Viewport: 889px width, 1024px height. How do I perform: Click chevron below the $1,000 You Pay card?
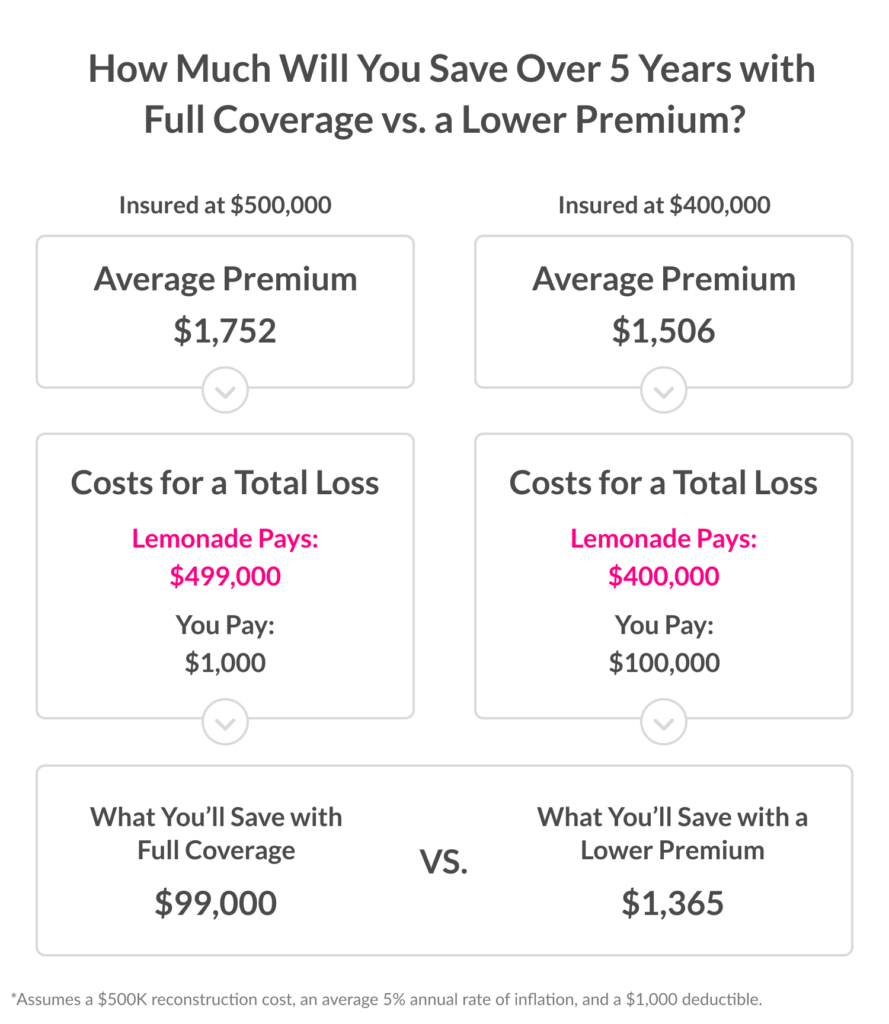(225, 722)
